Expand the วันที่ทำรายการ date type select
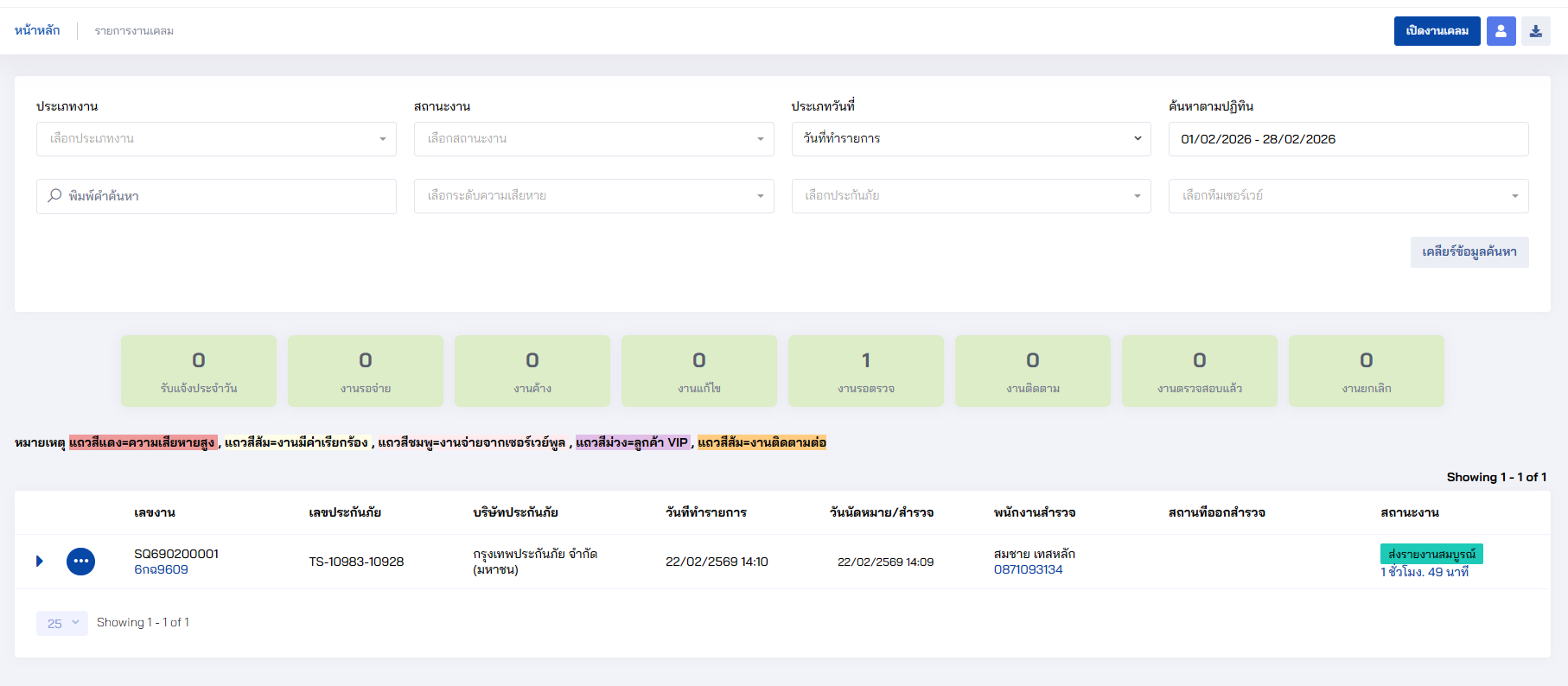 pos(971,139)
